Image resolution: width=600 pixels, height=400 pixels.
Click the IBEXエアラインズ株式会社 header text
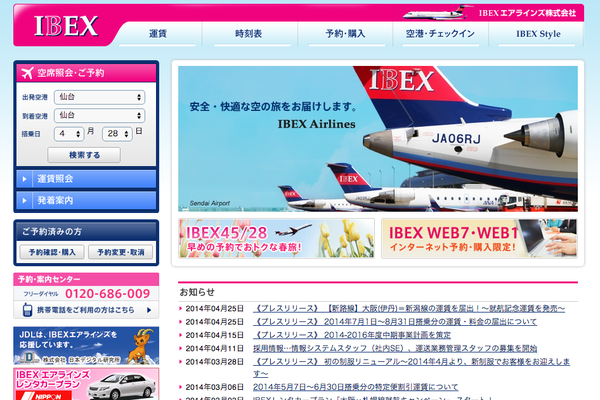point(527,13)
